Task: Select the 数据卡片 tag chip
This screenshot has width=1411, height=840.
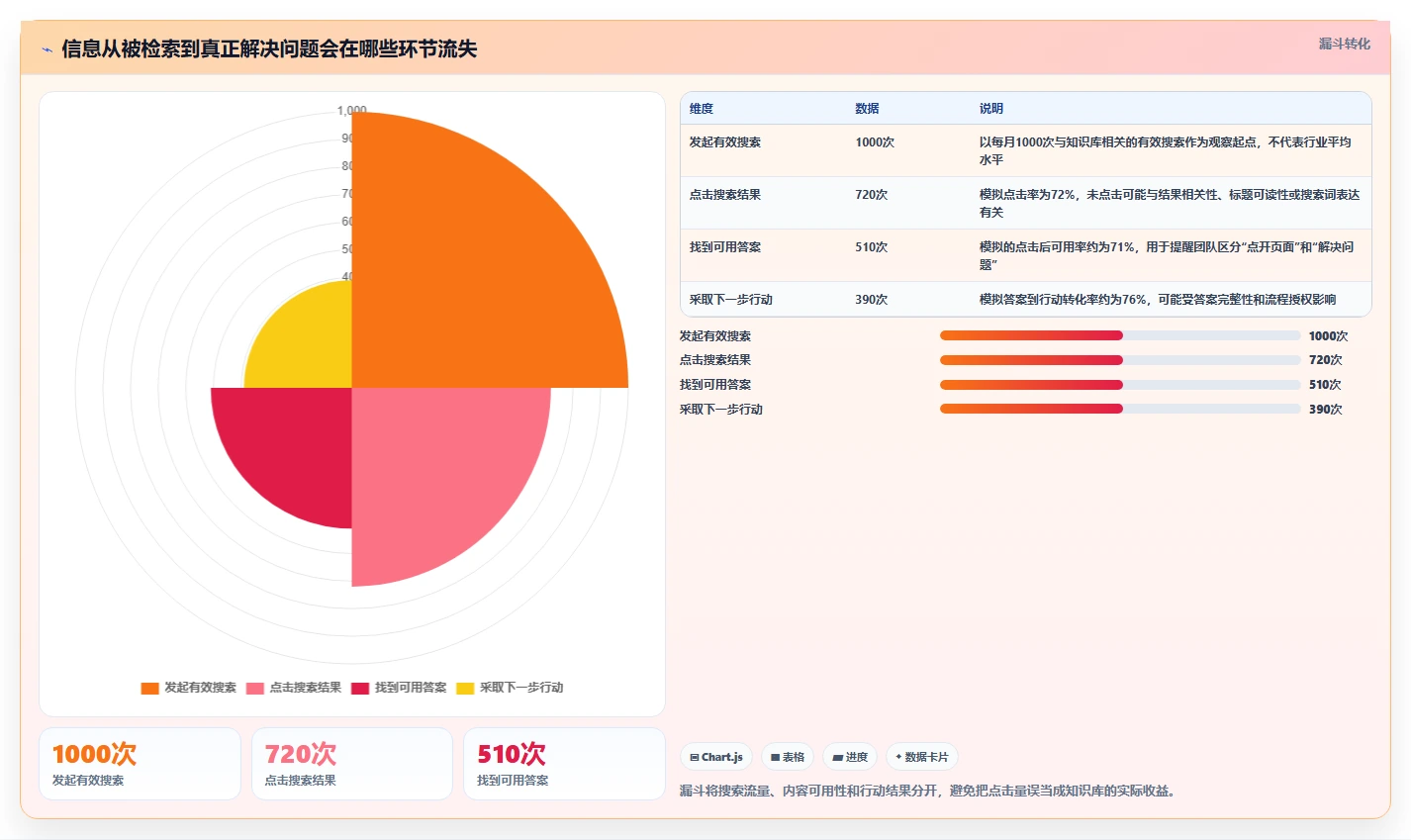Action: point(922,757)
